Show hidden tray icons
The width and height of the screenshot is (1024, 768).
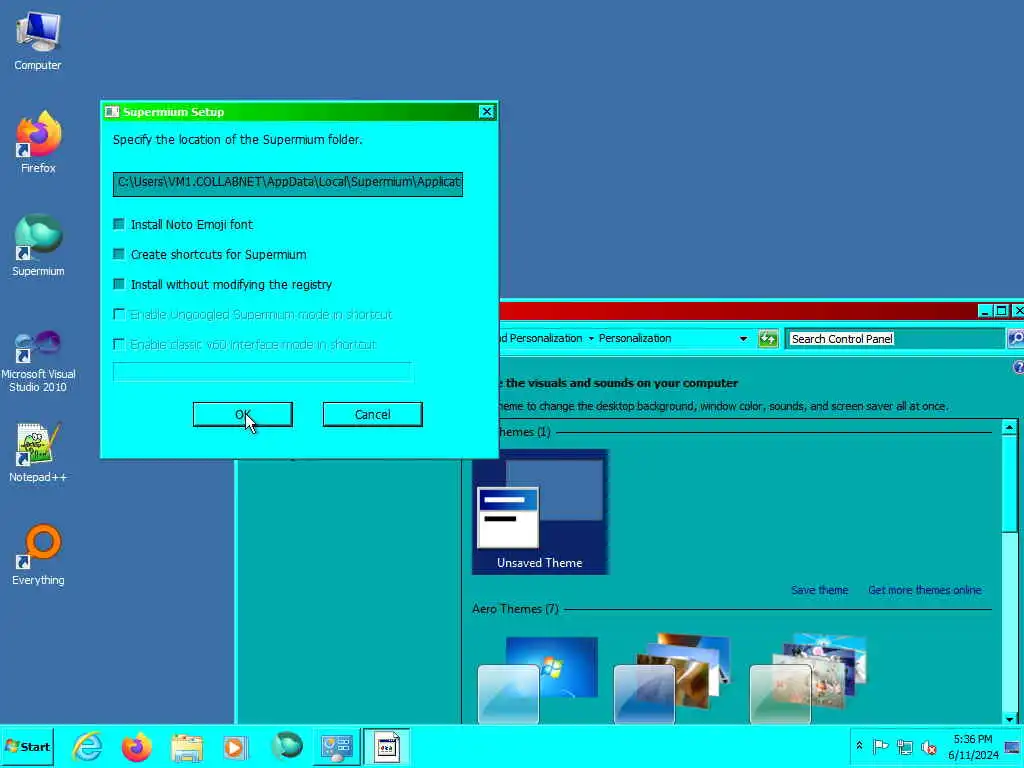859,746
